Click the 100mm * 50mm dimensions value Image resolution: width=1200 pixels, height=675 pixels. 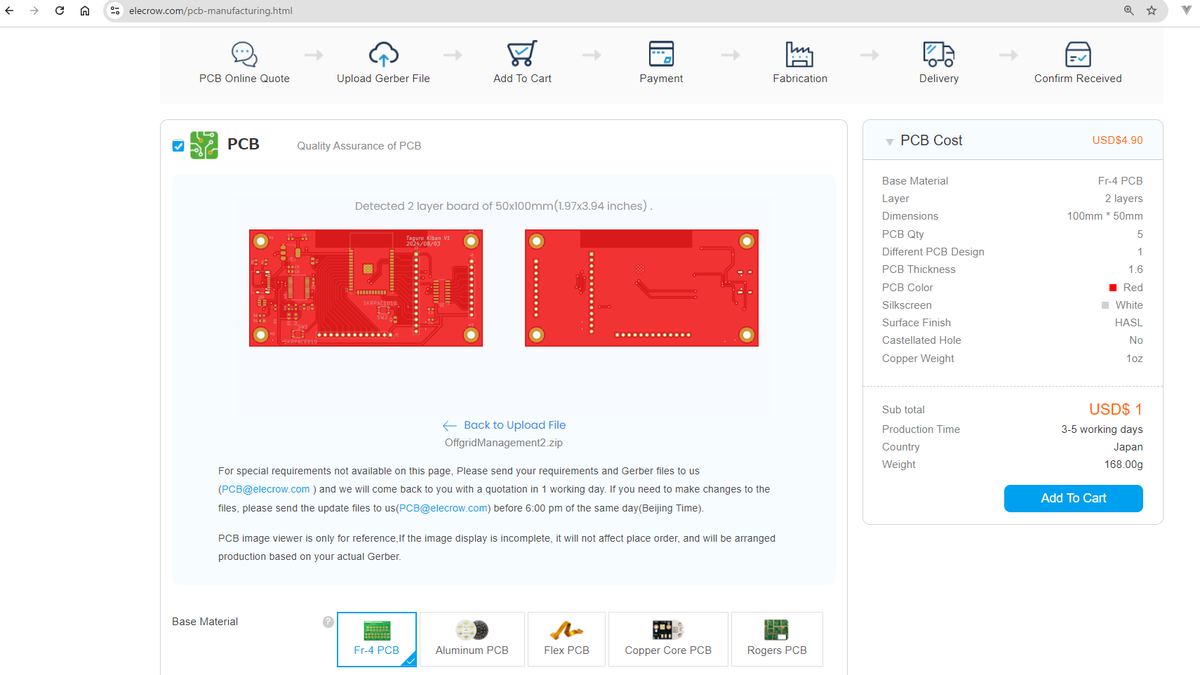coord(1105,216)
